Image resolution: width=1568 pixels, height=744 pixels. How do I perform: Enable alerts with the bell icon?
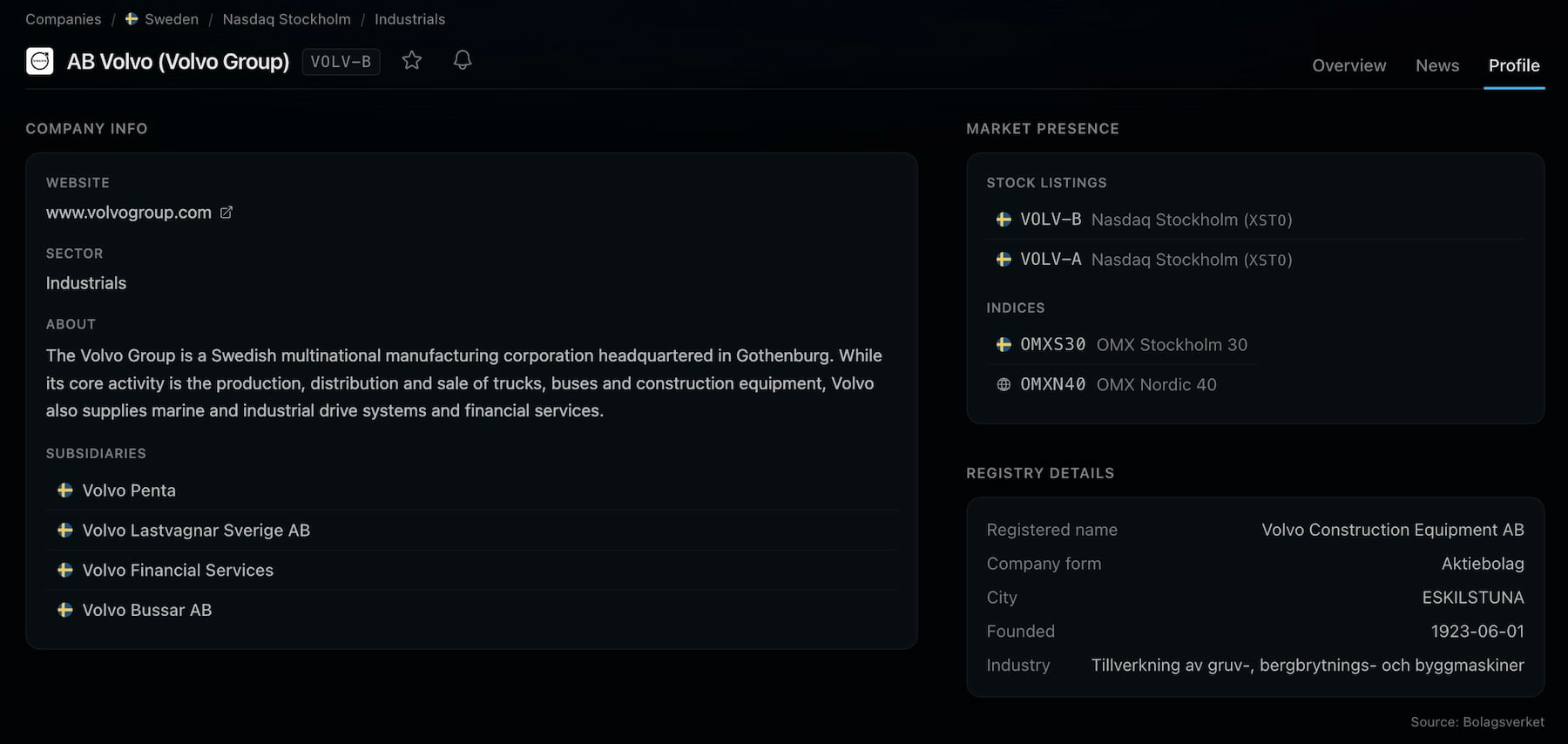[x=463, y=60]
